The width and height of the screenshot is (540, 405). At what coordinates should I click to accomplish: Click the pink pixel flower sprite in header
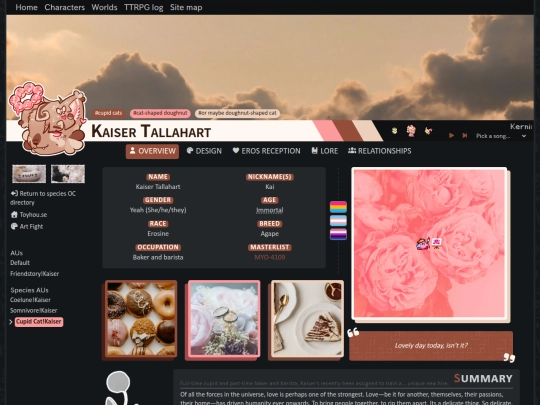[x=411, y=131]
